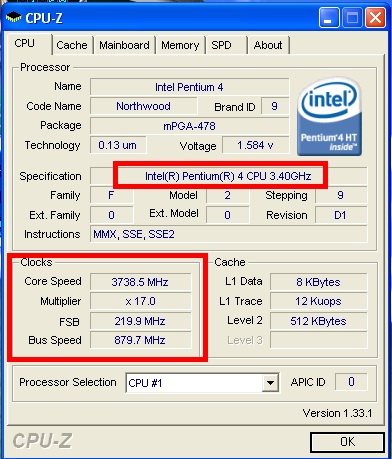
Task: Close the CPU-Z window
Action: (x=375, y=18)
